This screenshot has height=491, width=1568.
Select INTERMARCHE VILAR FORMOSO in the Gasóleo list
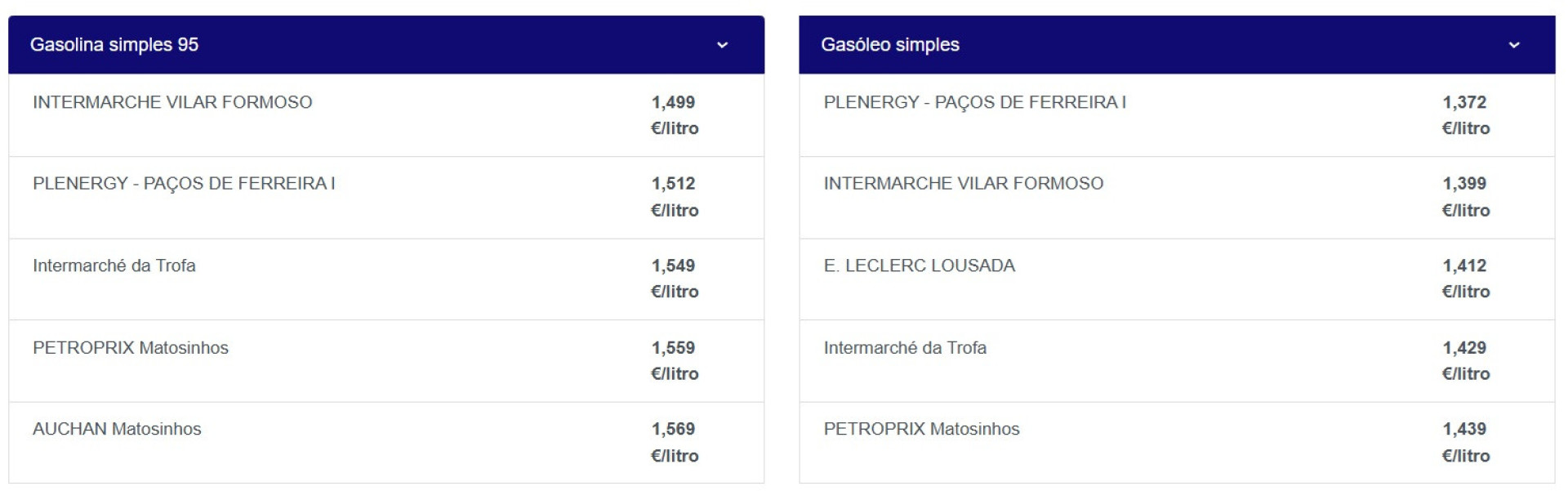point(963,184)
